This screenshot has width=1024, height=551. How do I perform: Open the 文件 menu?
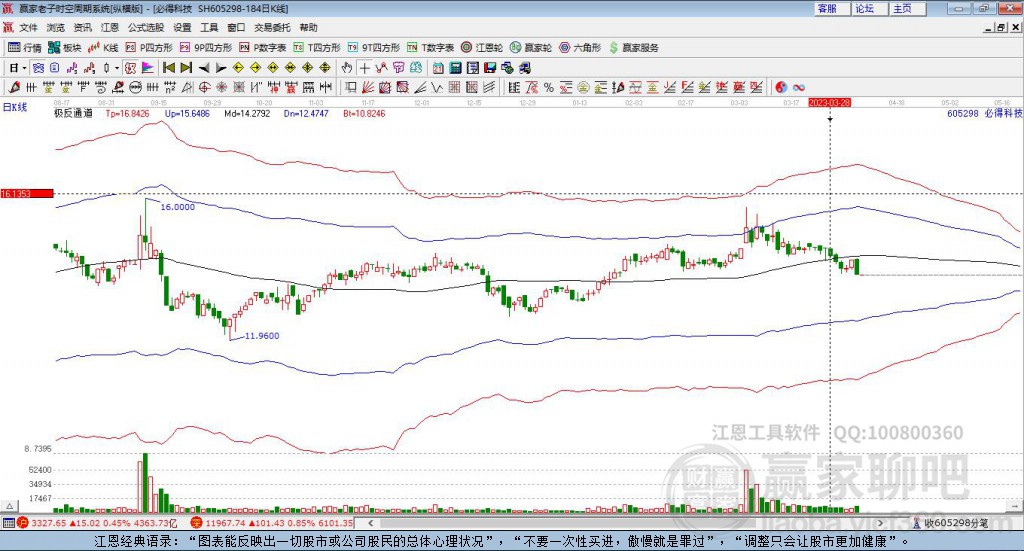click(28, 27)
